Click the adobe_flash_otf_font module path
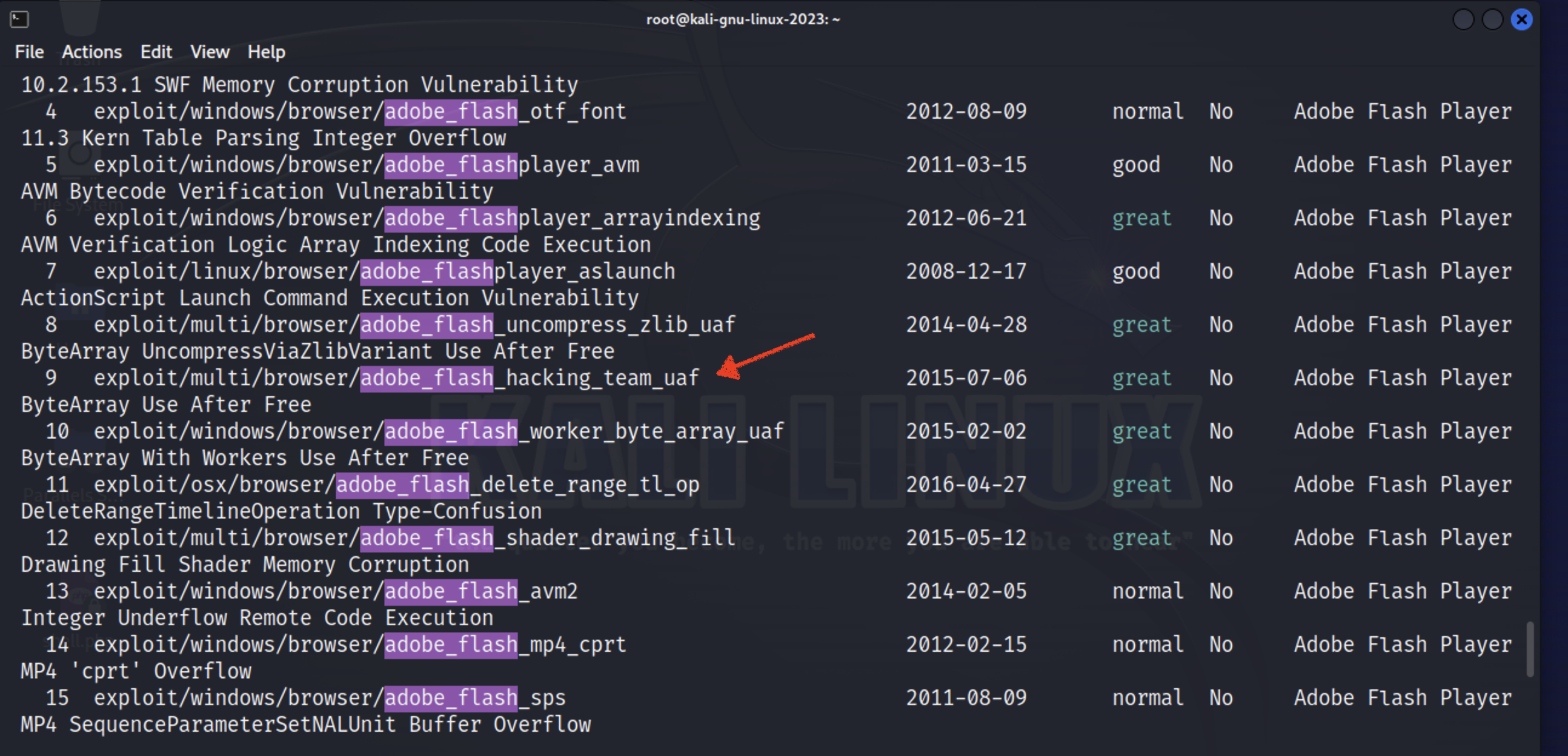The image size is (1568, 756). pyautogui.click(x=360, y=111)
